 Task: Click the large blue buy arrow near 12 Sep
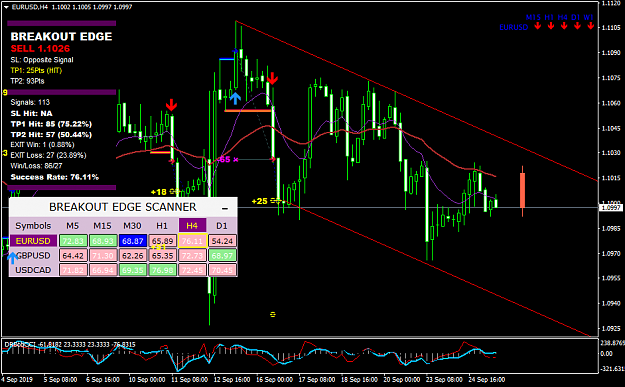coord(235,98)
